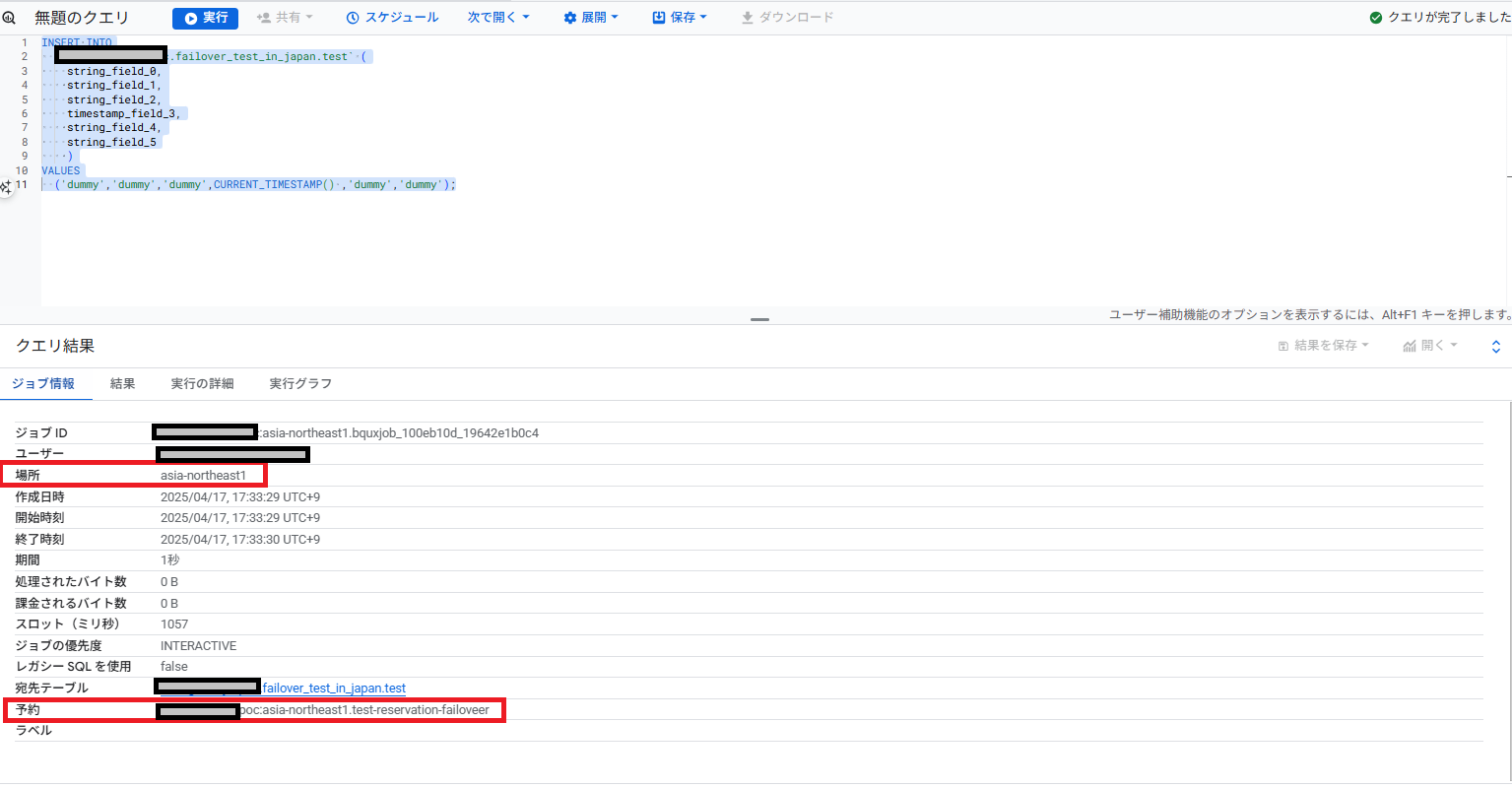Toggle the results panel expand/collapse chevrons
Image resolution: width=1512 pixels, height=788 pixels.
1495,347
